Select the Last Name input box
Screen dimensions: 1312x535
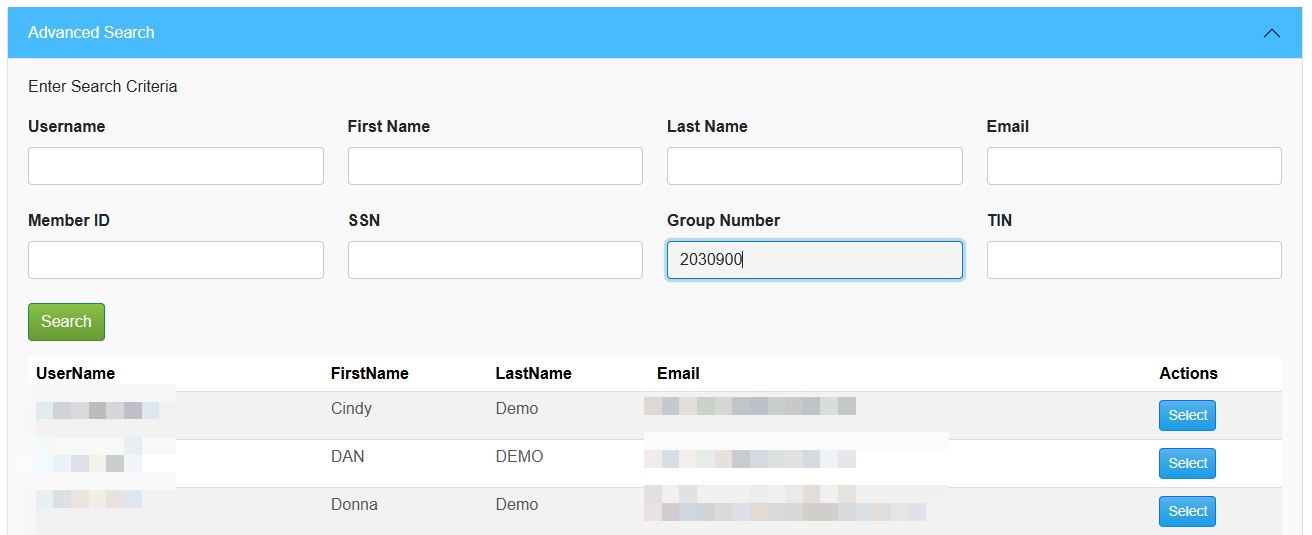[x=814, y=166]
